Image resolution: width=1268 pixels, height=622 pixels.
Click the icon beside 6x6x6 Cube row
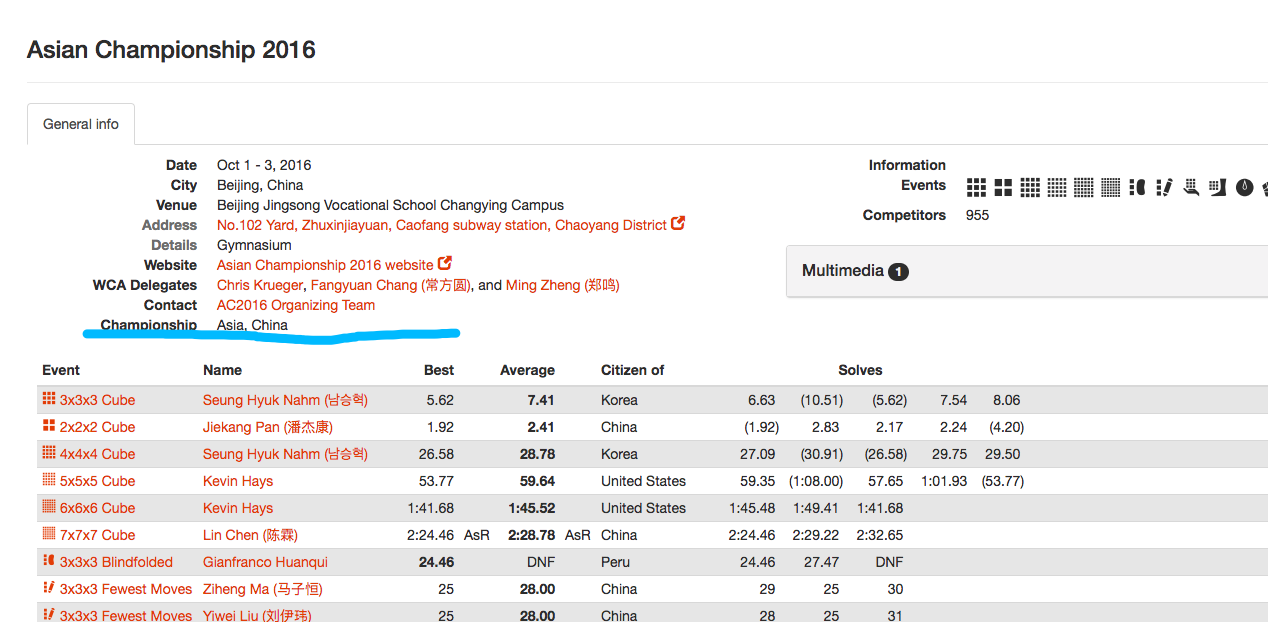tap(49, 507)
